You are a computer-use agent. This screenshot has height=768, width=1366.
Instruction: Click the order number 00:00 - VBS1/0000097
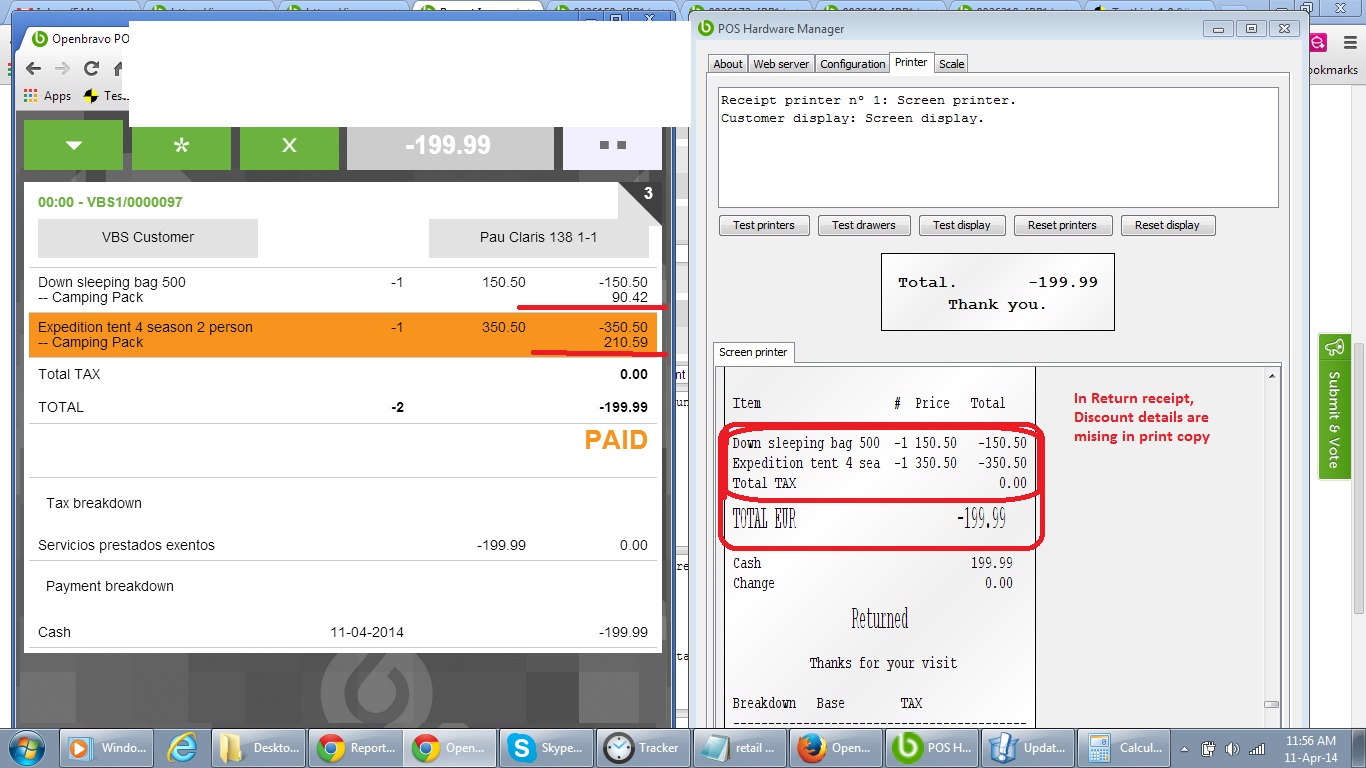tap(110, 202)
